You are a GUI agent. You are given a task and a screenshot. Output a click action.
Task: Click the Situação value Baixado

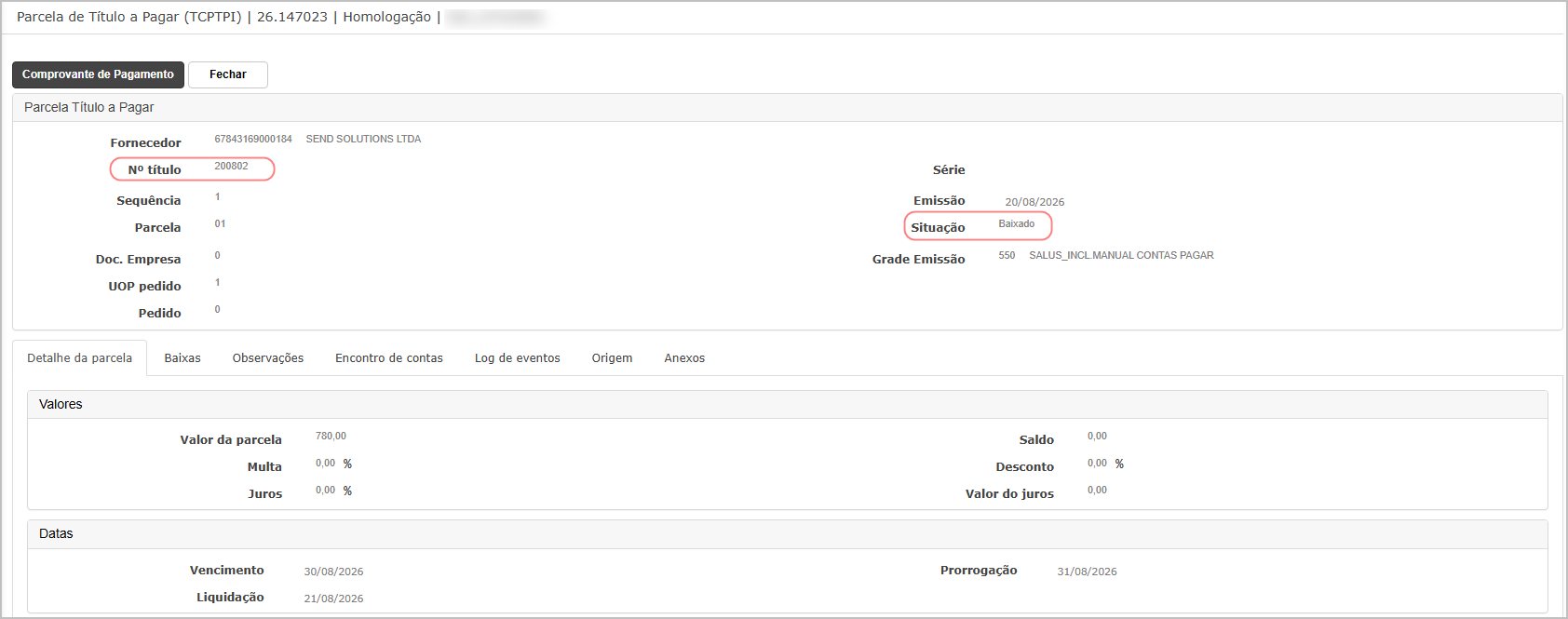point(1017,224)
